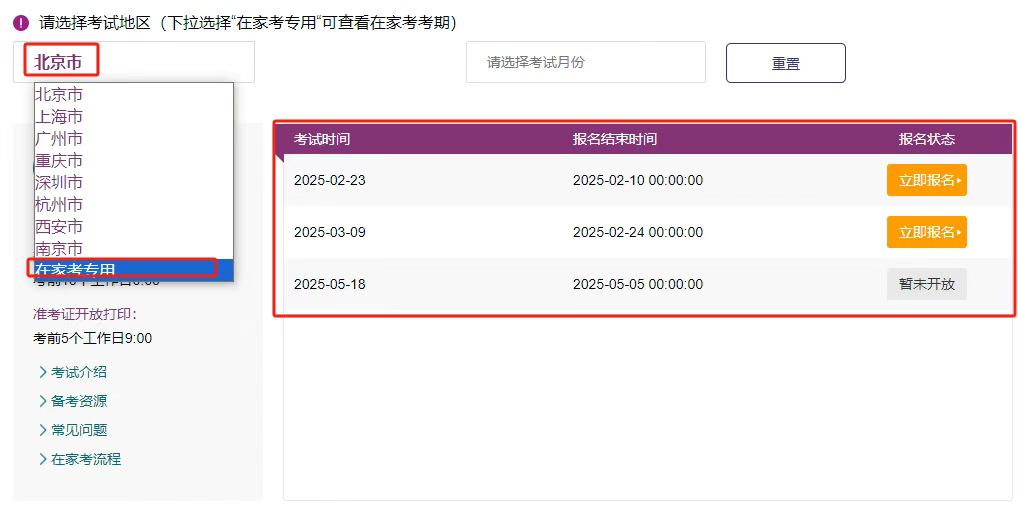Screen dimensions: 1018x505
Task: Click 立即报名 for the 2025-03-09 exam
Action: click(926, 232)
